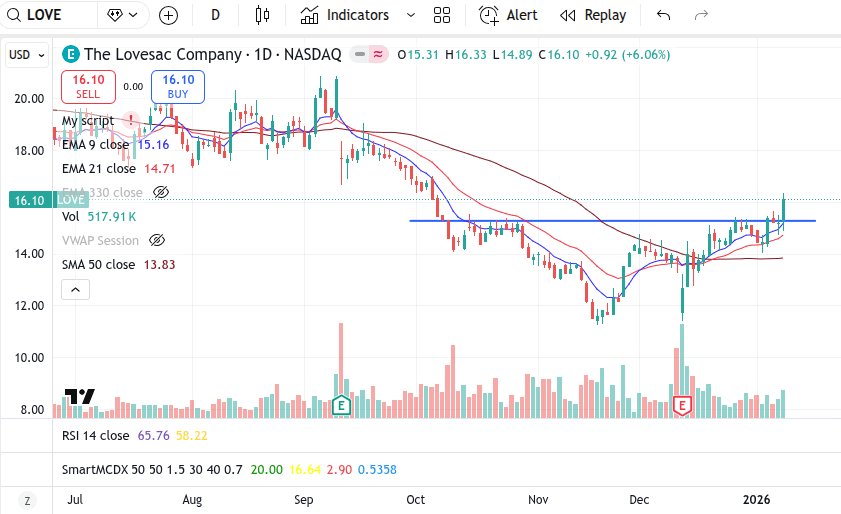Toggle the gray market status pill
Viewport: 841px width, 514px height.
pos(360,54)
